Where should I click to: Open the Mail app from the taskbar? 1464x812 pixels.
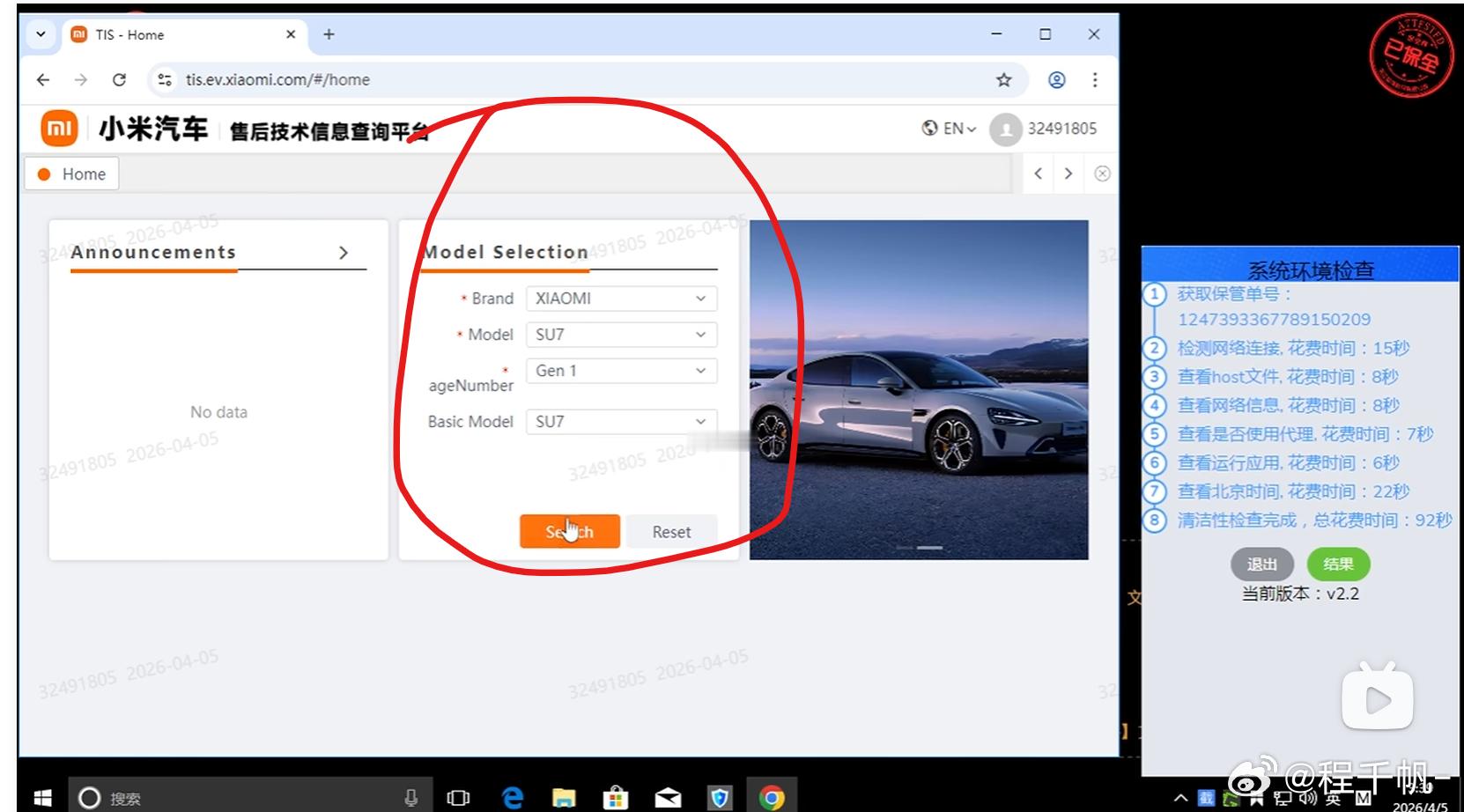tap(668, 798)
